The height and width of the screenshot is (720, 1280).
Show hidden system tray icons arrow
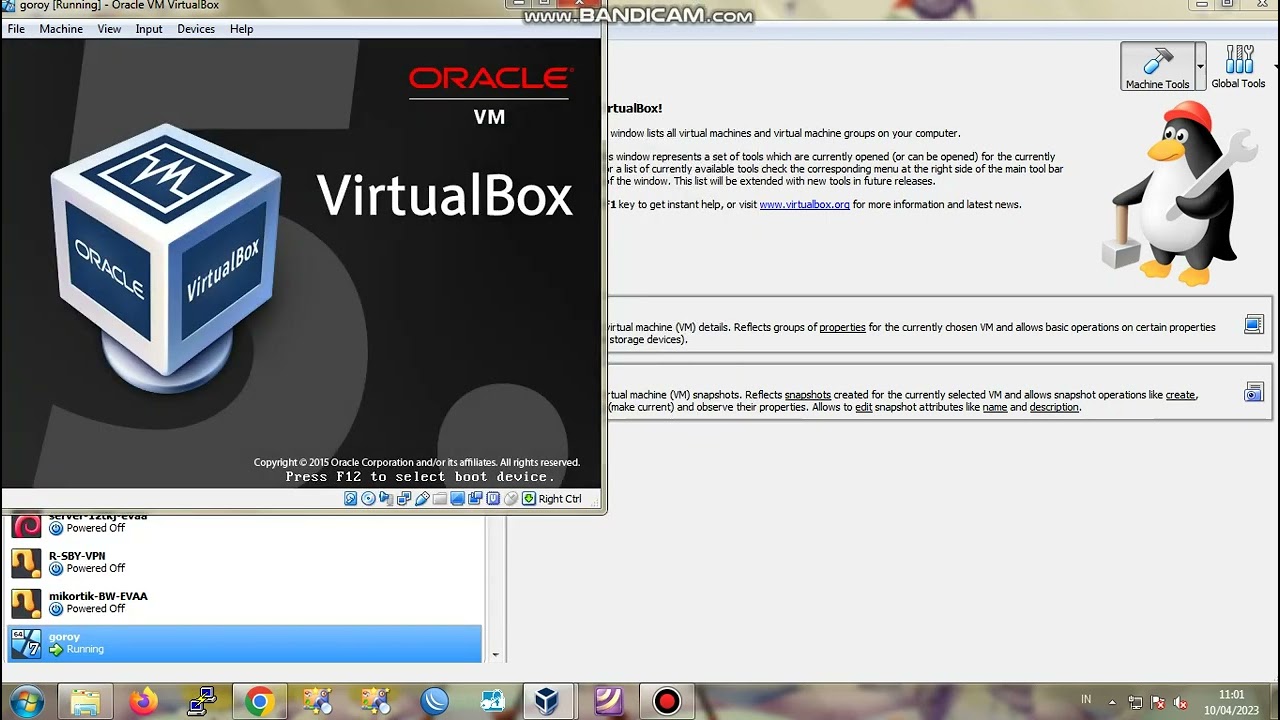point(1112,702)
